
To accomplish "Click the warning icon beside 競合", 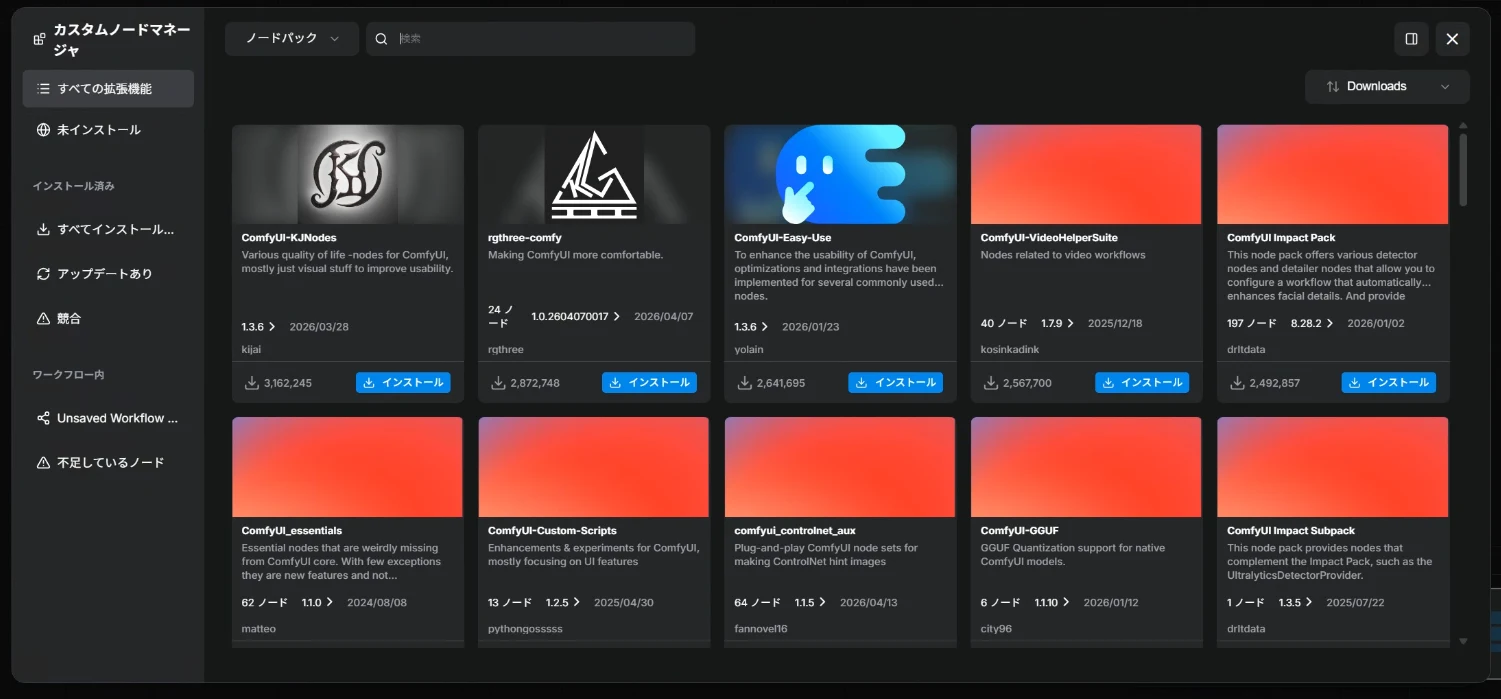I will pyautogui.click(x=43, y=318).
